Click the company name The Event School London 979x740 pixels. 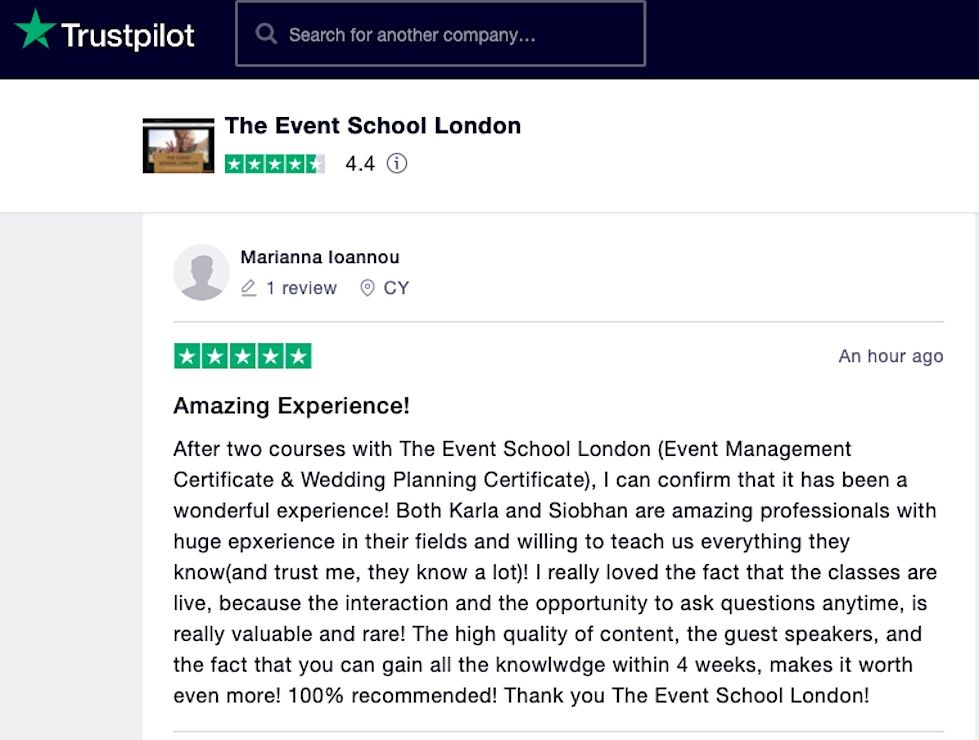[372, 126]
